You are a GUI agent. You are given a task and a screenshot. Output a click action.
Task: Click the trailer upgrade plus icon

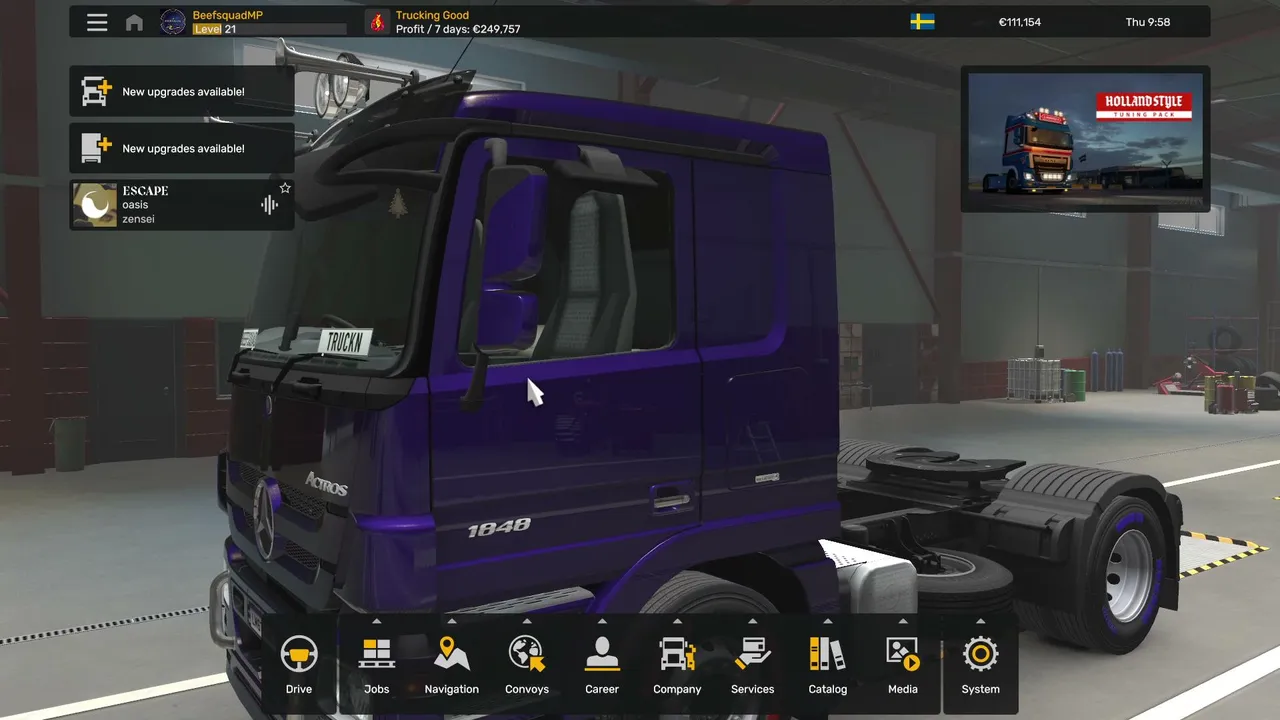click(95, 148)
